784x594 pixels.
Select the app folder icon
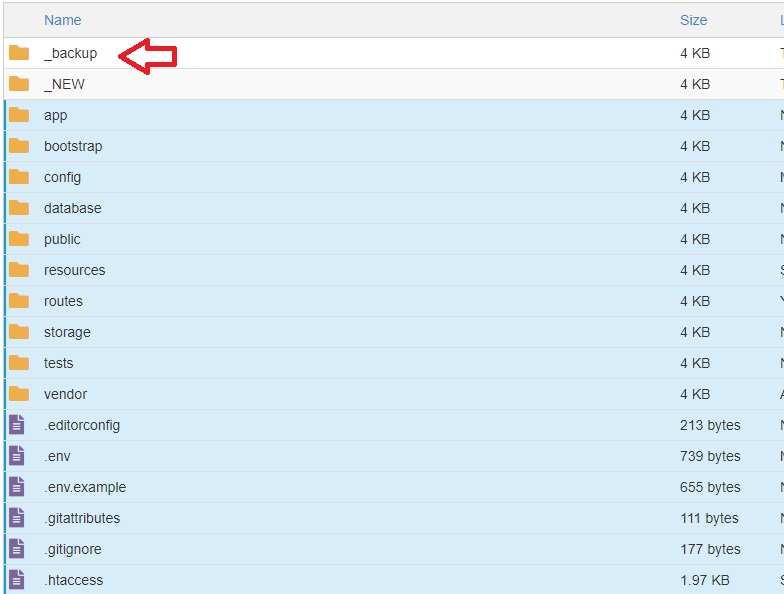[19, 115]
